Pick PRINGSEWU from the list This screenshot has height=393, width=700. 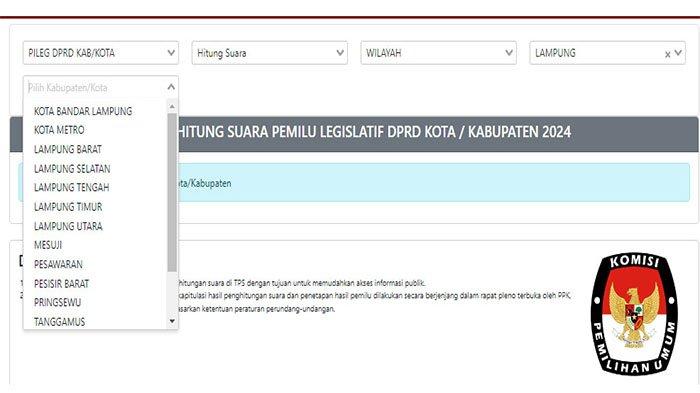click(58, 303)
